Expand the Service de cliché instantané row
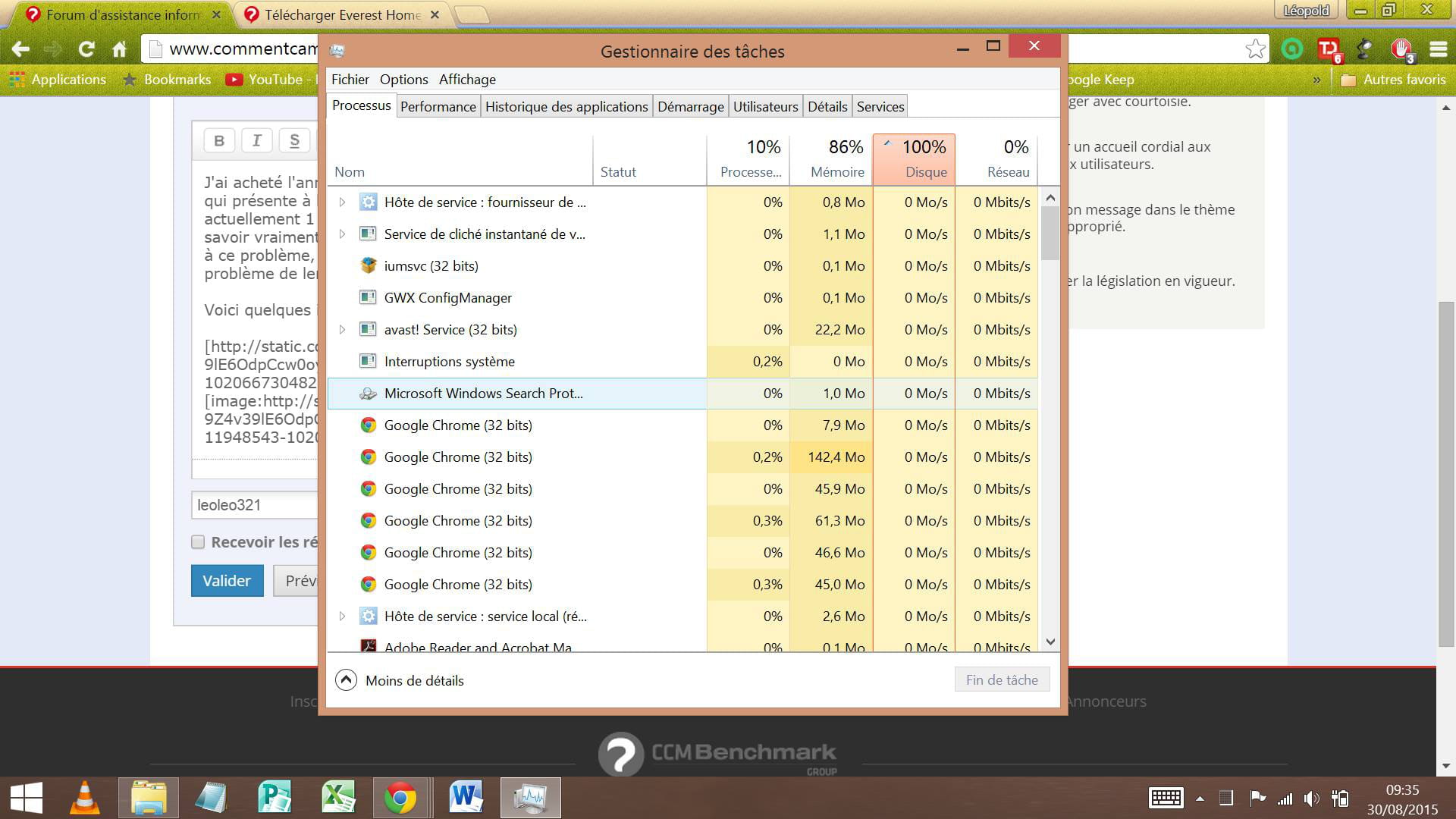This screenshot has width=1456, height=819. (x=342, y=234)
